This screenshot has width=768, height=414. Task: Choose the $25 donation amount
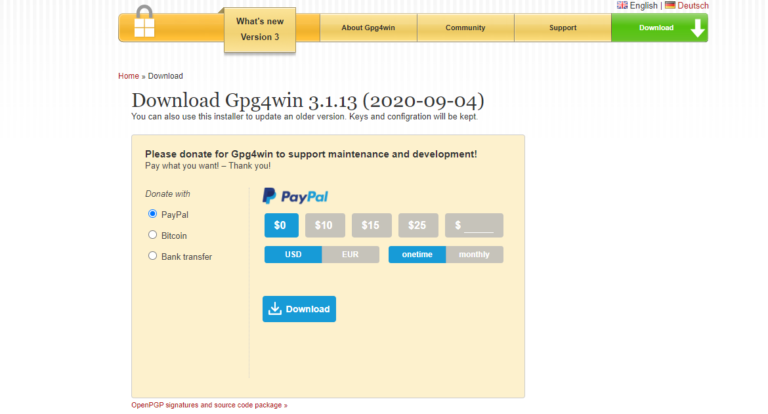click(x=418, y=225)
